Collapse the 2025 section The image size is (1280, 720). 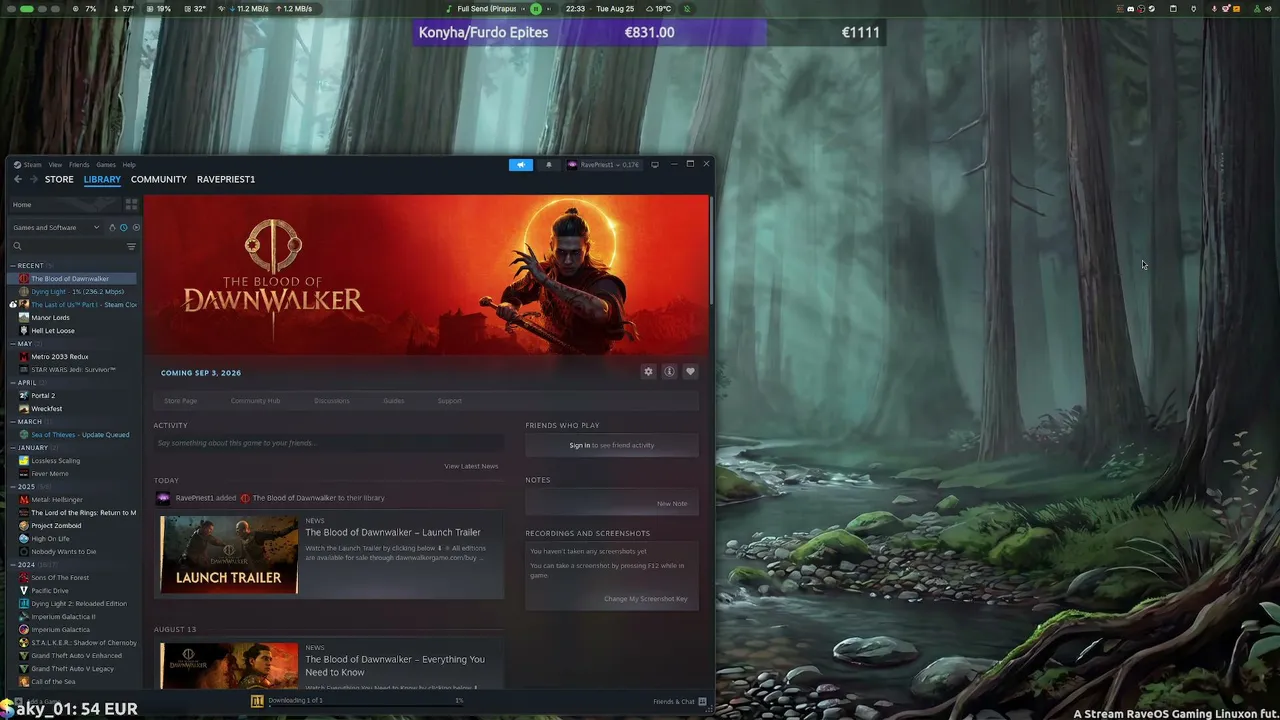point(25,487)
